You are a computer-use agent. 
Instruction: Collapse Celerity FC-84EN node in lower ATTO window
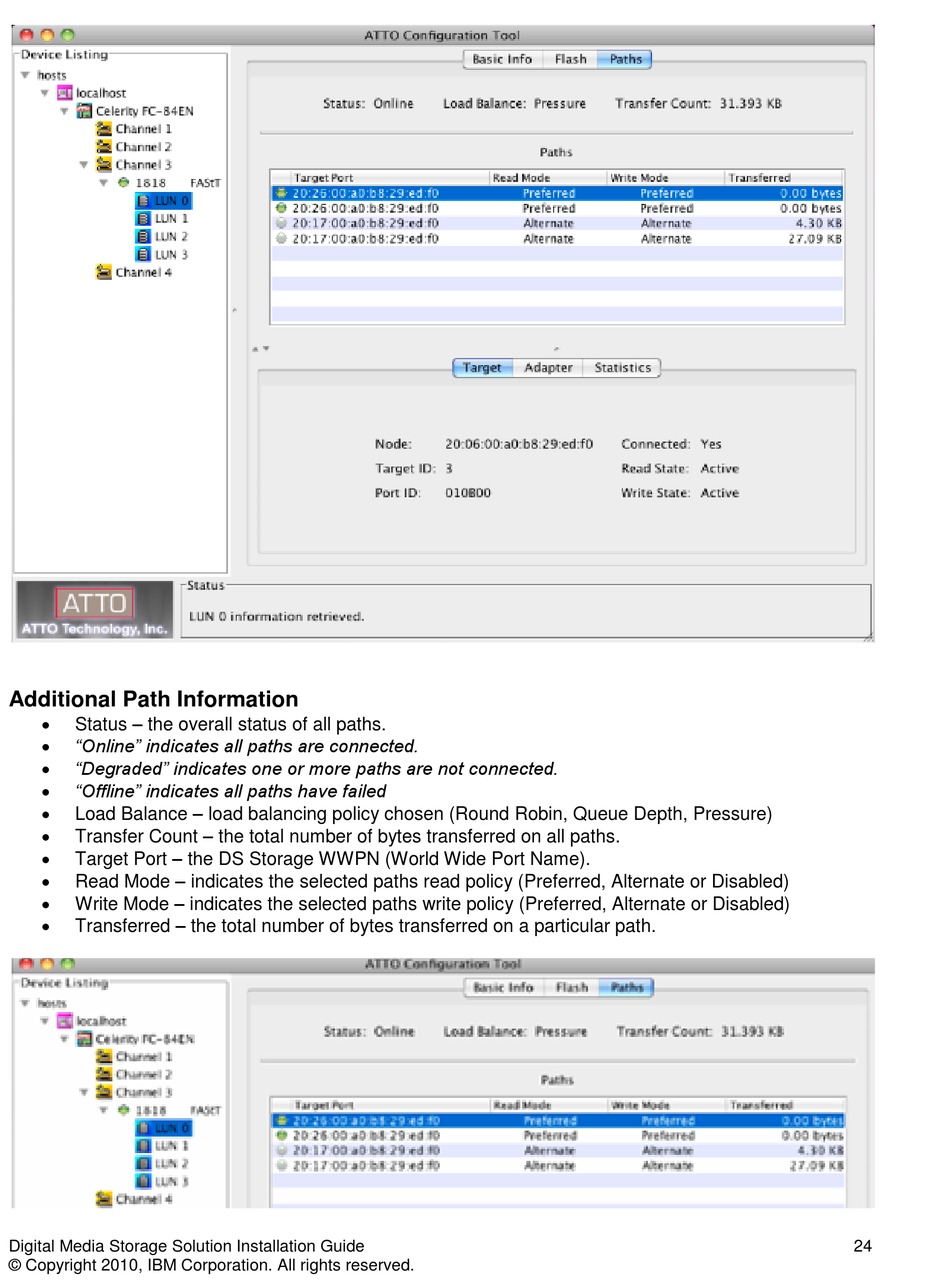pyautogui.click(x=65, y=1039)
